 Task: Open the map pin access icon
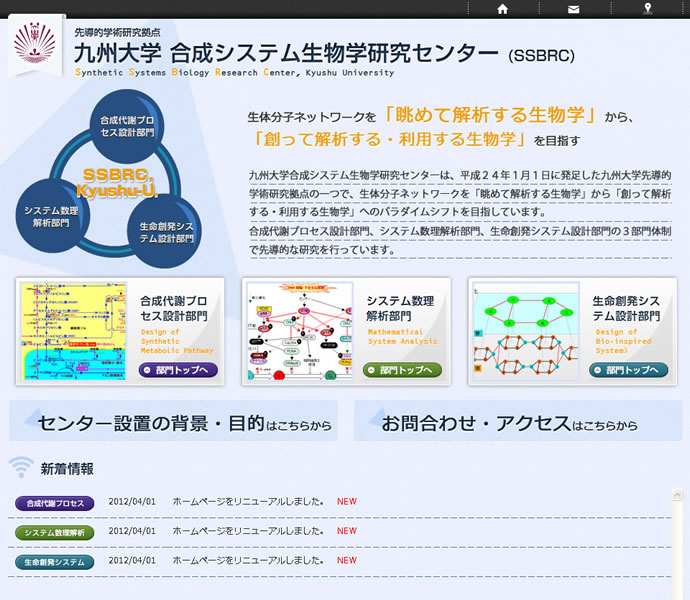pos(647,8)
